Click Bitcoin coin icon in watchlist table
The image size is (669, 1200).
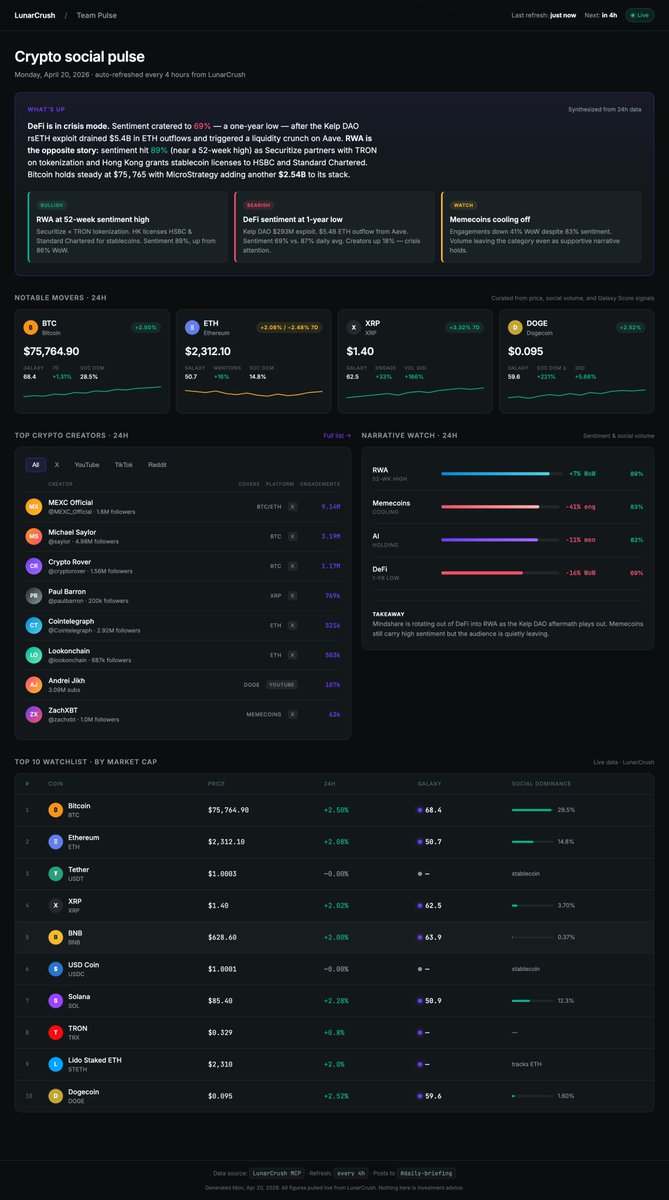tap(56, 810)
